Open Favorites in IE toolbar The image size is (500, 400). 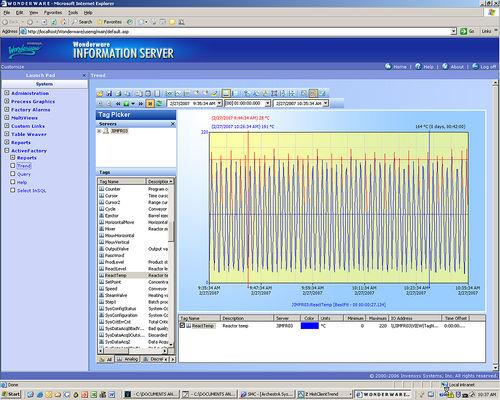109,22
